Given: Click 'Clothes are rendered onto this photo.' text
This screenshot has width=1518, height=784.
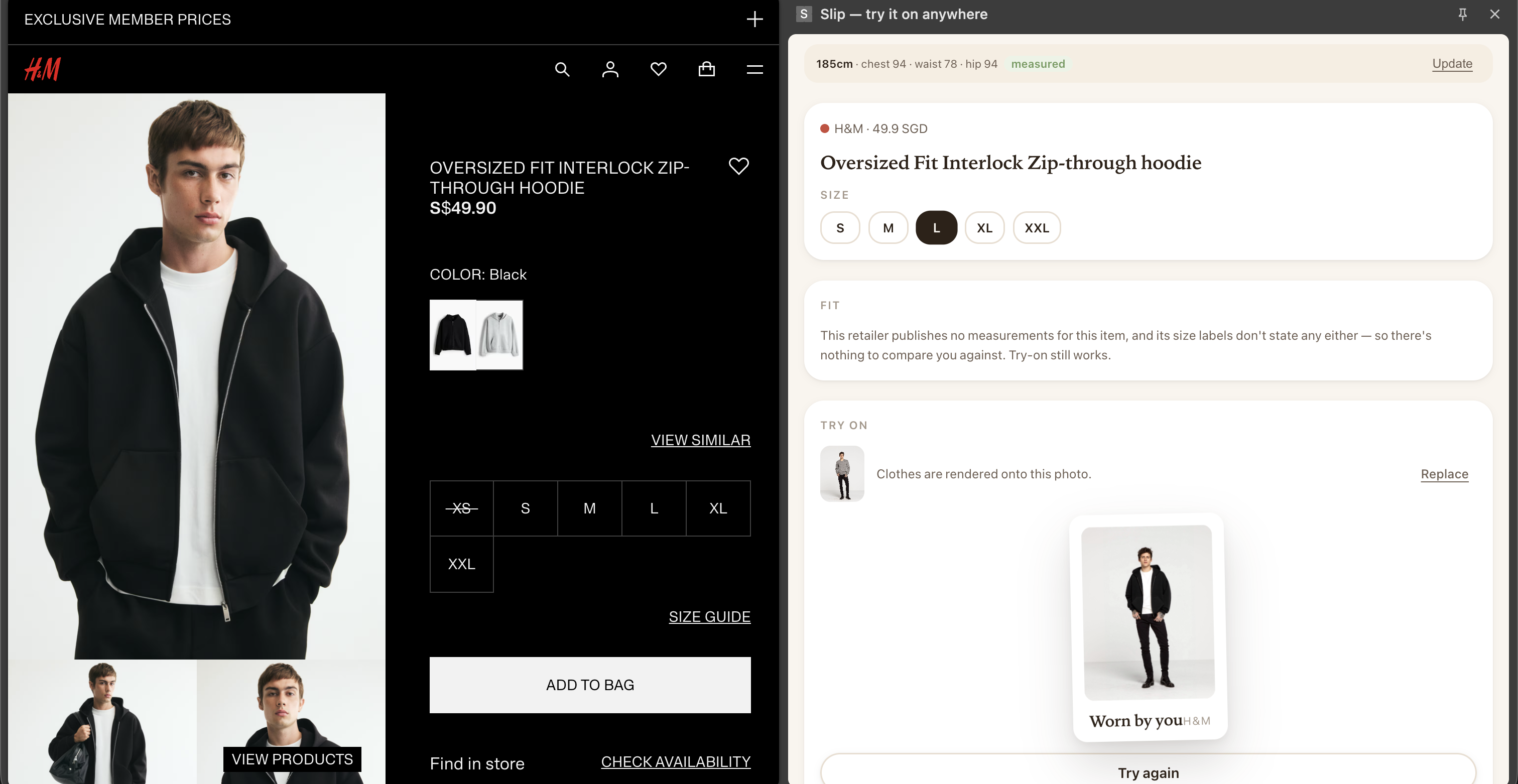Looking at the screenshot, I should 983,474.
